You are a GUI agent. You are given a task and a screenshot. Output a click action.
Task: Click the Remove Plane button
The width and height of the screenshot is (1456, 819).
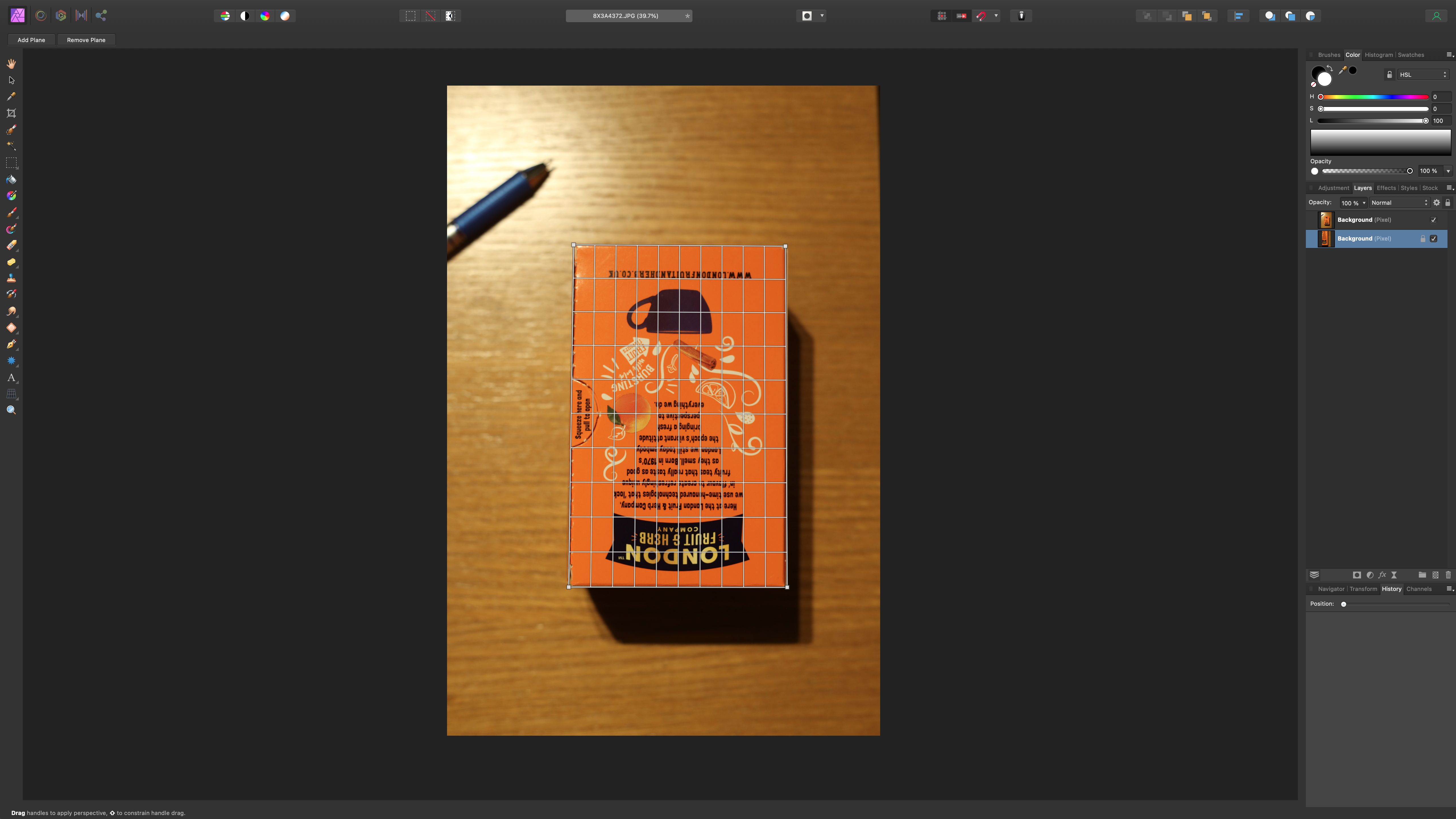86,40
